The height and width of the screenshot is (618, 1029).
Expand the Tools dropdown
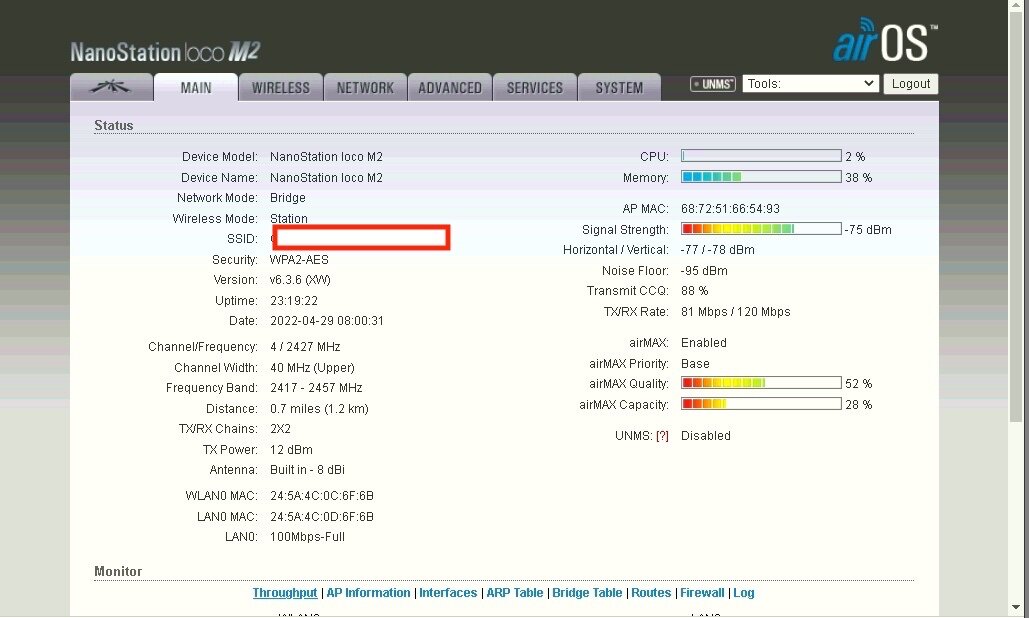point(810,84)
